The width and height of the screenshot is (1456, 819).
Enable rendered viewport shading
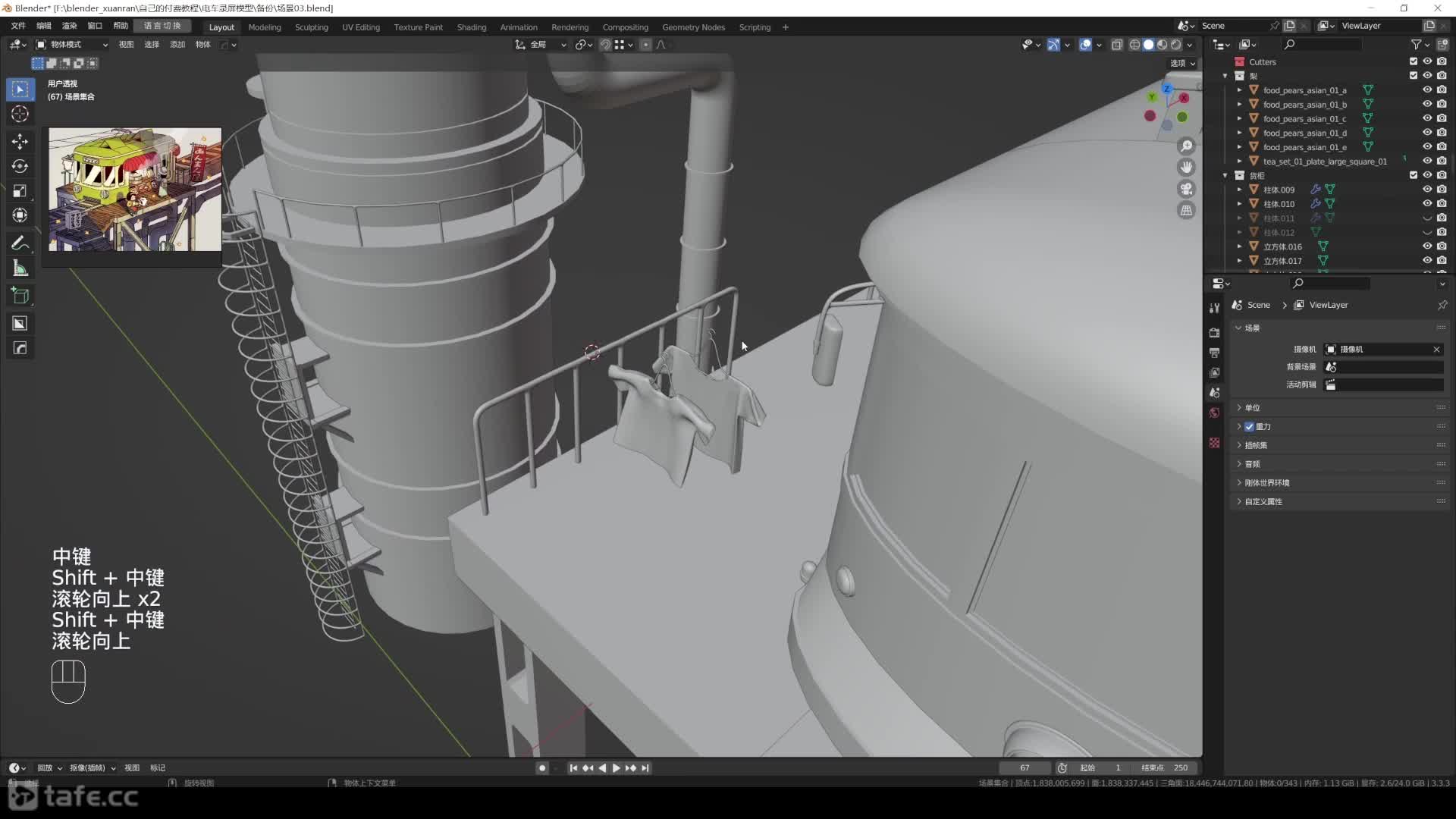[1175, 45]
